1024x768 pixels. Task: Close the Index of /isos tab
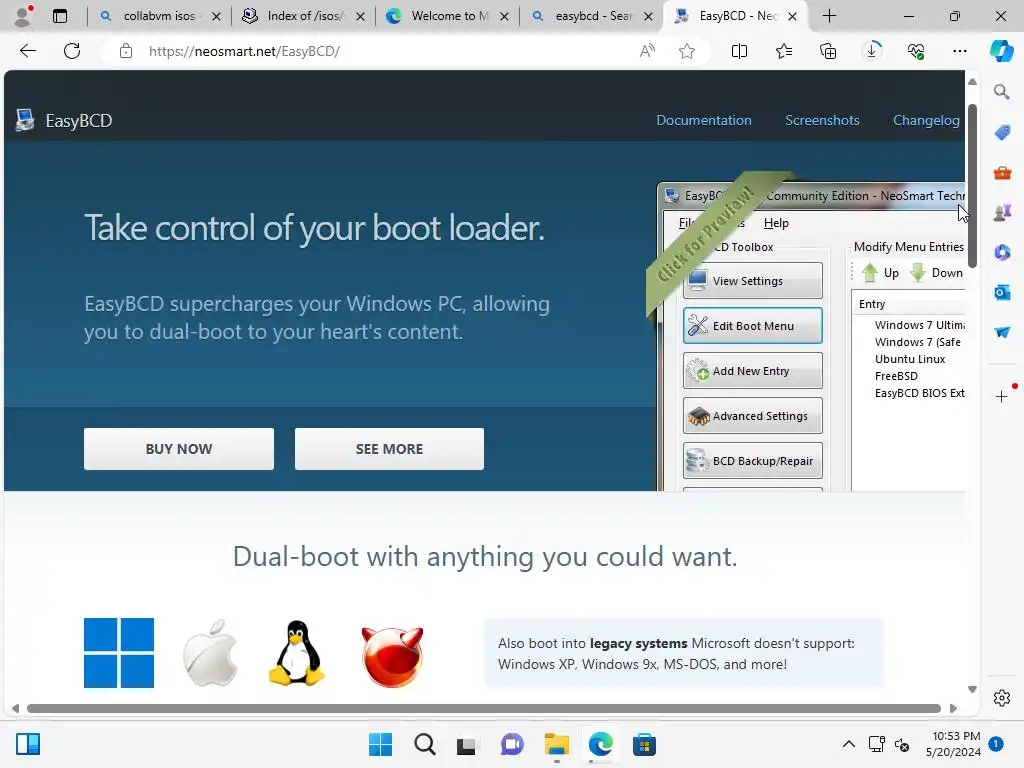pyautogui.click(x=360, y=16)
